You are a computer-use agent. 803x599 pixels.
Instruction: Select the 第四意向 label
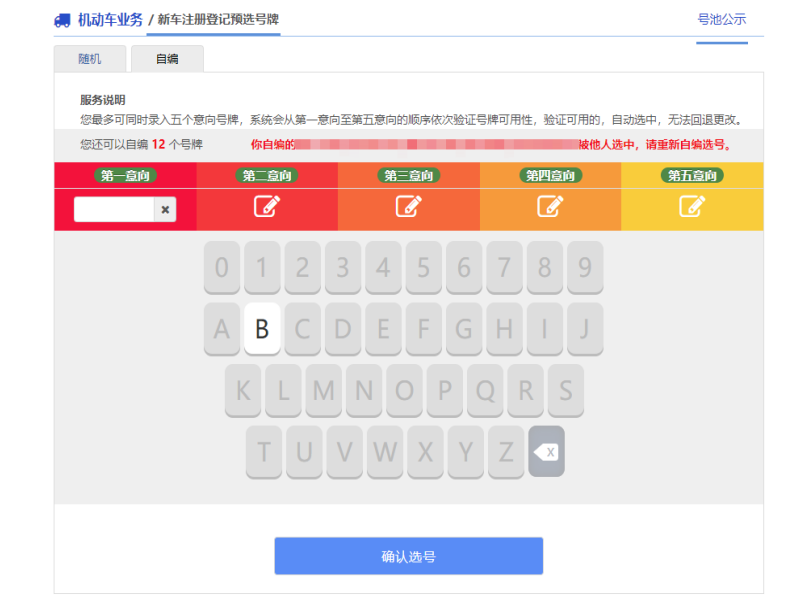551,176
